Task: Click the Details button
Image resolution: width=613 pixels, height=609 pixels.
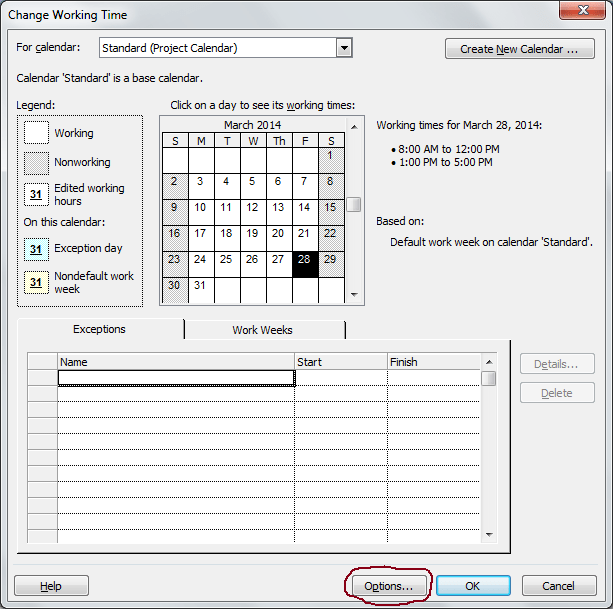Action: point(557,364)
